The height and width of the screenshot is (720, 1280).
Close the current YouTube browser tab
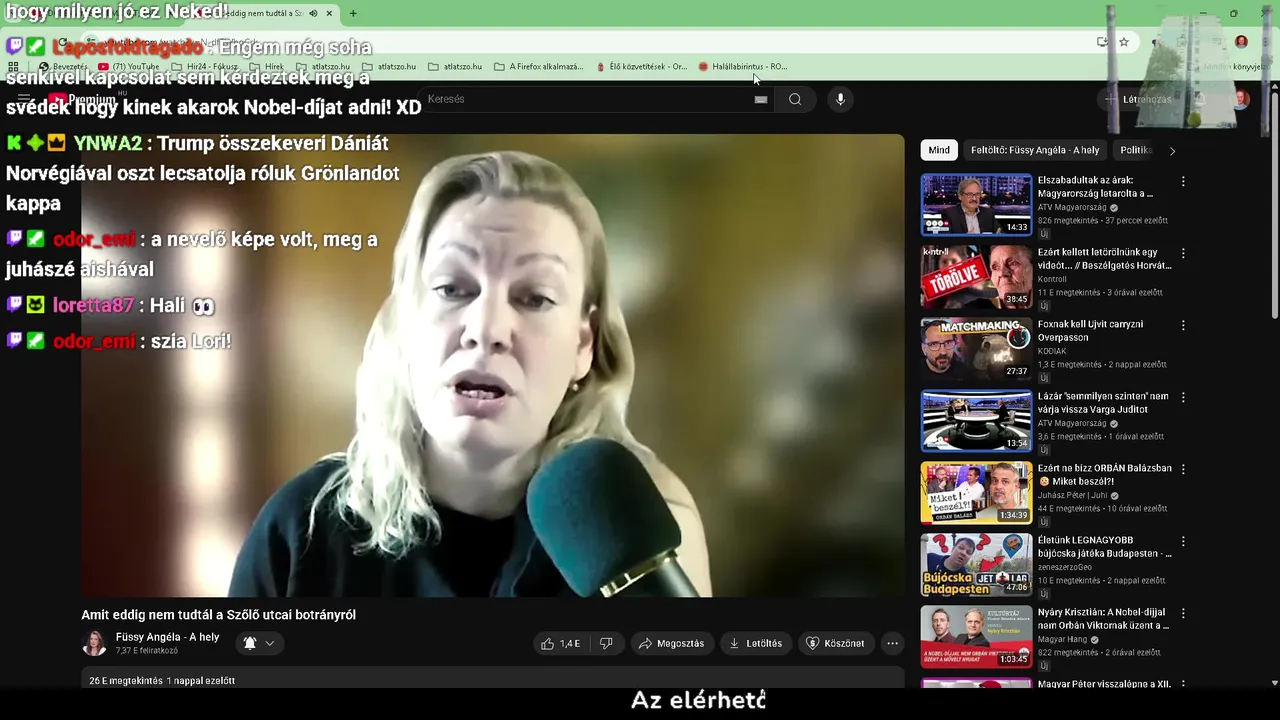(x=329, y=13)
